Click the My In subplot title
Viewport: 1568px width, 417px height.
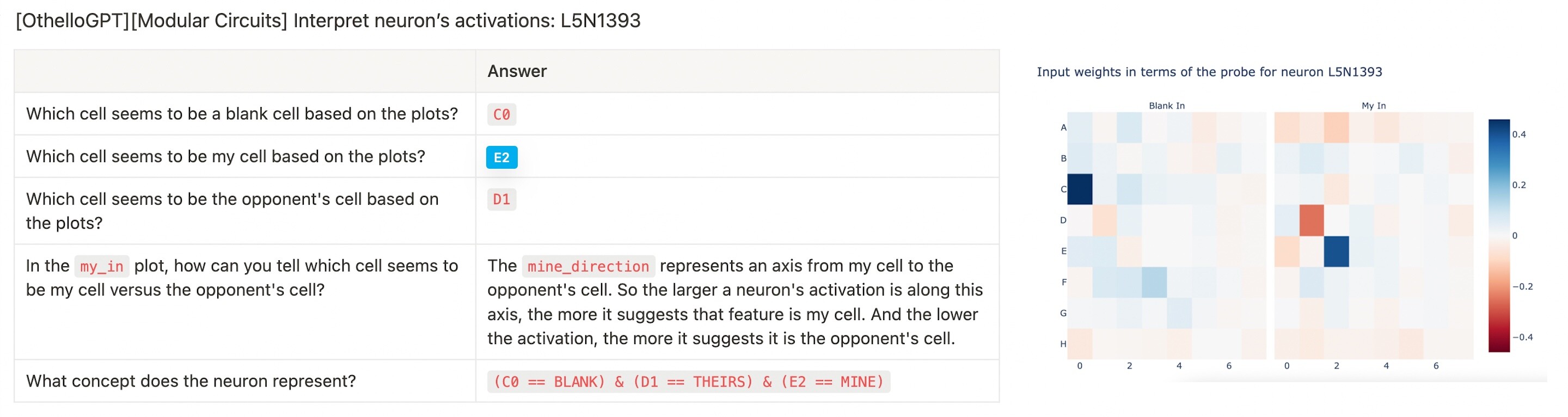pyautogui.click(x=1373, y=106)
